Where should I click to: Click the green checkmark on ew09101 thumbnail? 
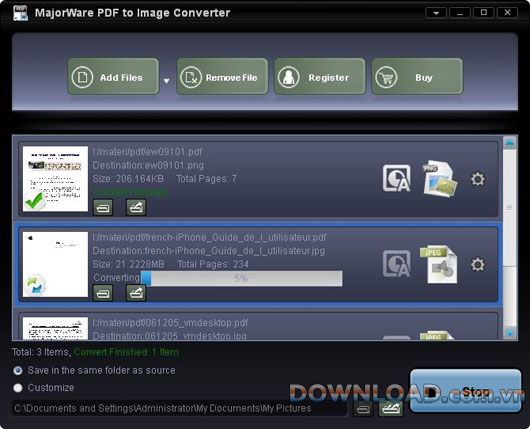(x=34, y=200)
